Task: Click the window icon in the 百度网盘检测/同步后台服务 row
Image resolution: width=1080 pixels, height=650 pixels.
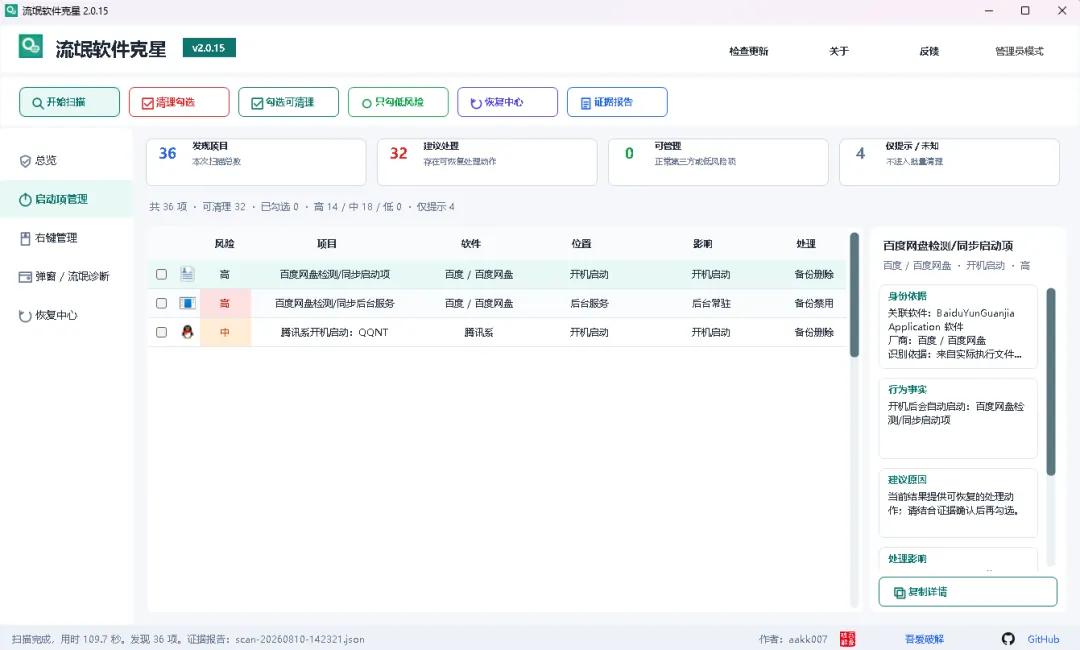Action: [x=187, y=303]
